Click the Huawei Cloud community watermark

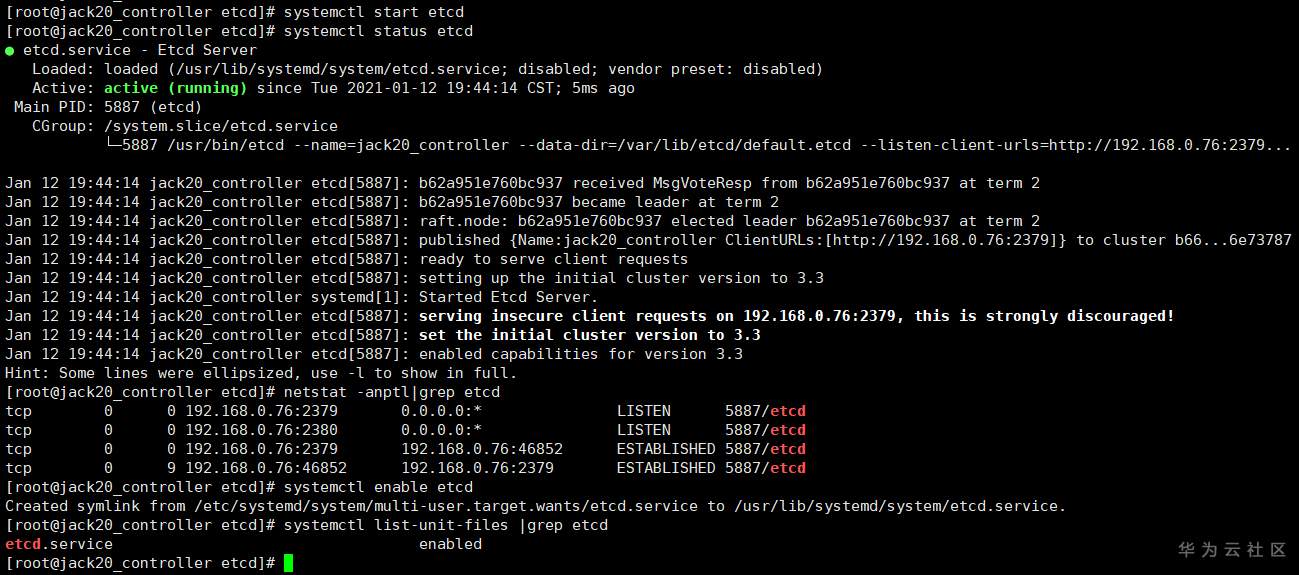coord(1232,549)
